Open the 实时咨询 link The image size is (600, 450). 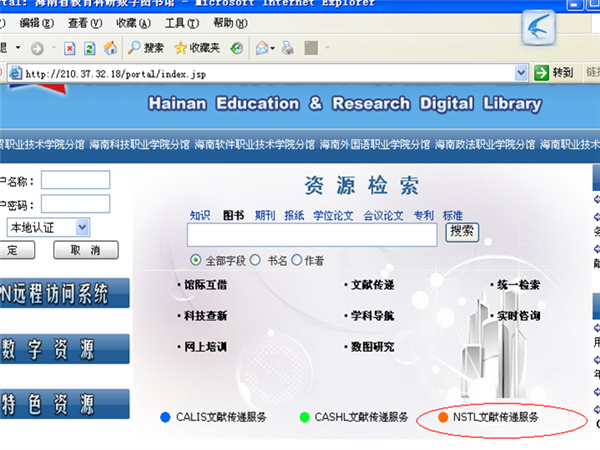pos(518,316)
